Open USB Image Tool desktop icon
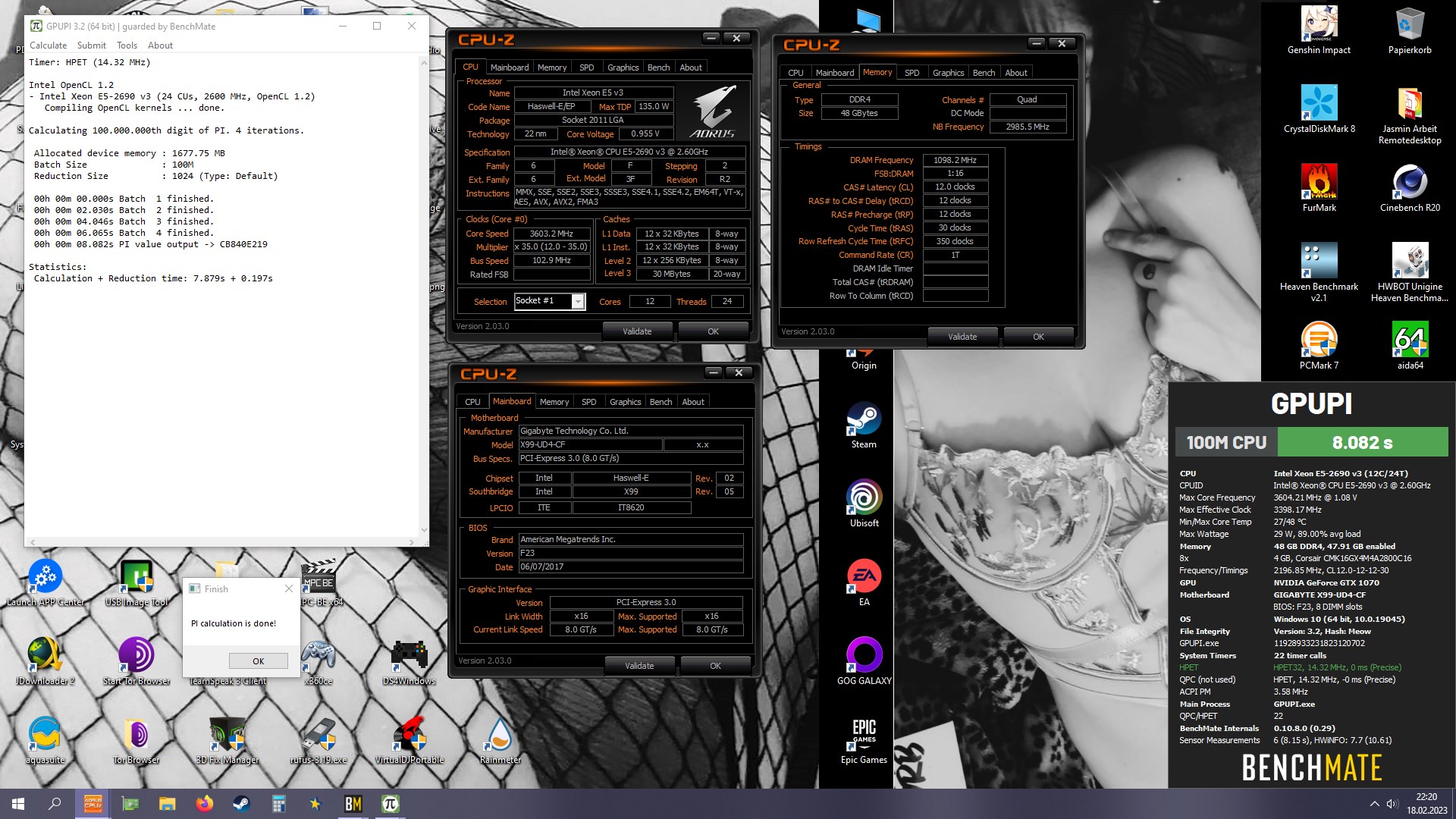The width and height of the screenshot is (1456, 819). point(136,582)
